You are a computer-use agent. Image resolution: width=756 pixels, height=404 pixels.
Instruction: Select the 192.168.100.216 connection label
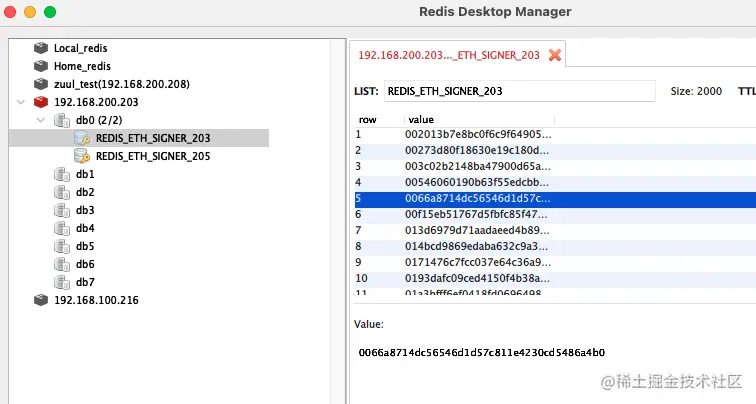[96, 300]
